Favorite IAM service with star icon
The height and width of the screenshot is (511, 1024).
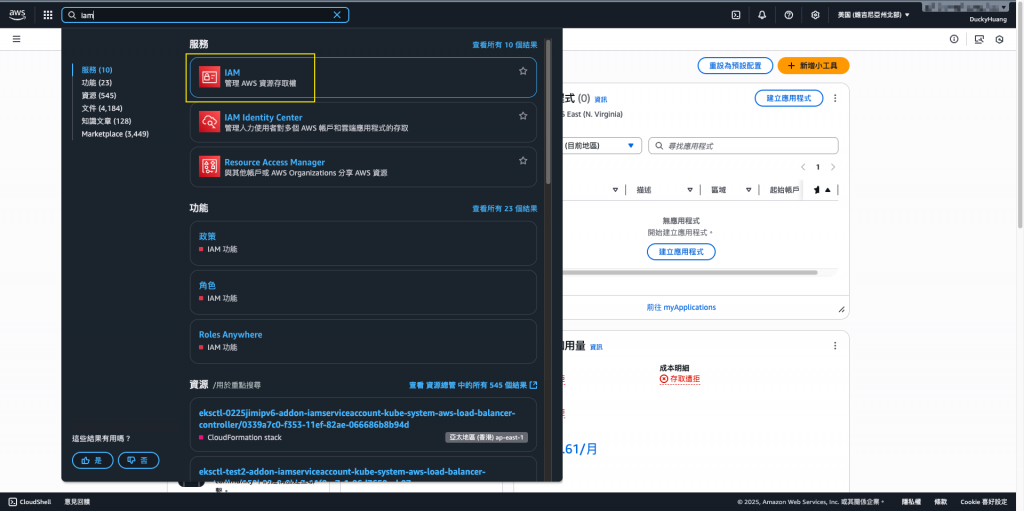tap(523, 71)
